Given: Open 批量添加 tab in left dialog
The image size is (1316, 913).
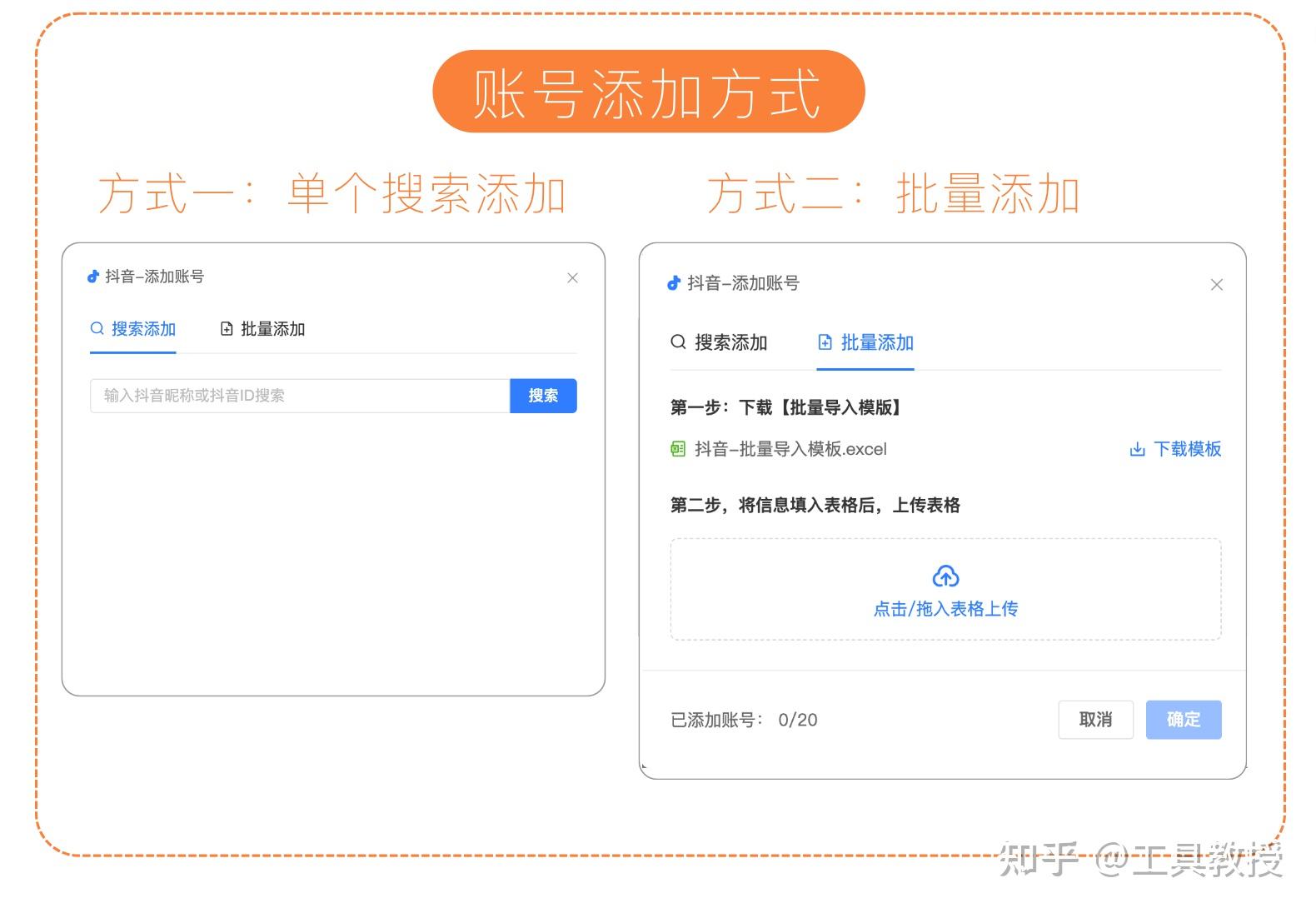Looking at the screenshot, I should pyautogui.click(x=263, y=329).
